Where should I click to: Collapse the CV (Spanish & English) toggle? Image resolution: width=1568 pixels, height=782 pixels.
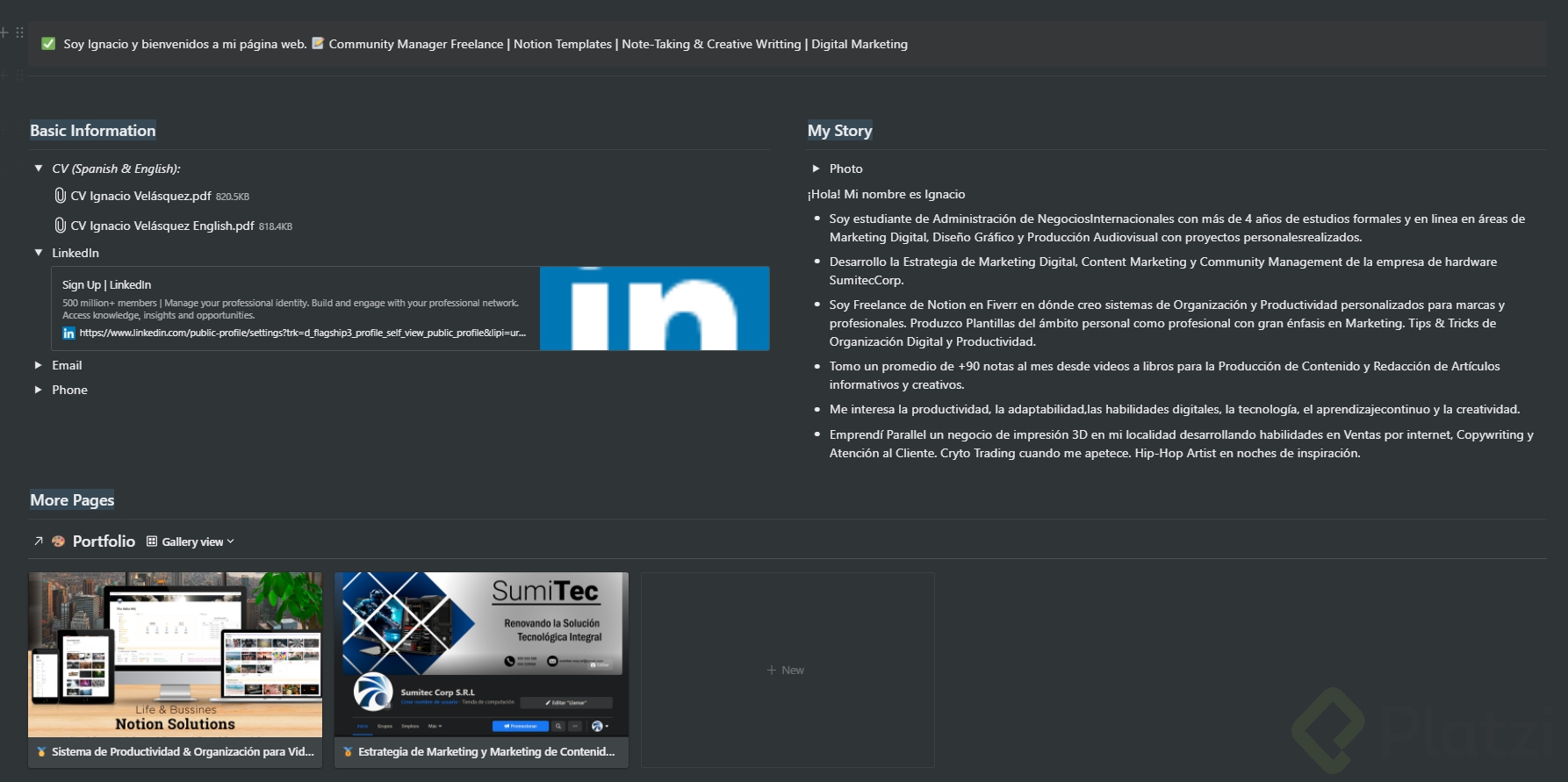[x=39, y=168]
